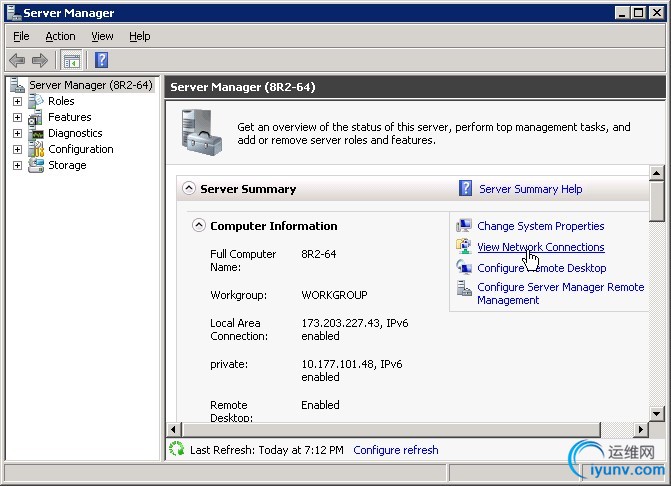The width and height of the screenshot is (671, 486).
Task: Open View Network Connections link
Action: pyautogui.click(x=540, y=247)
